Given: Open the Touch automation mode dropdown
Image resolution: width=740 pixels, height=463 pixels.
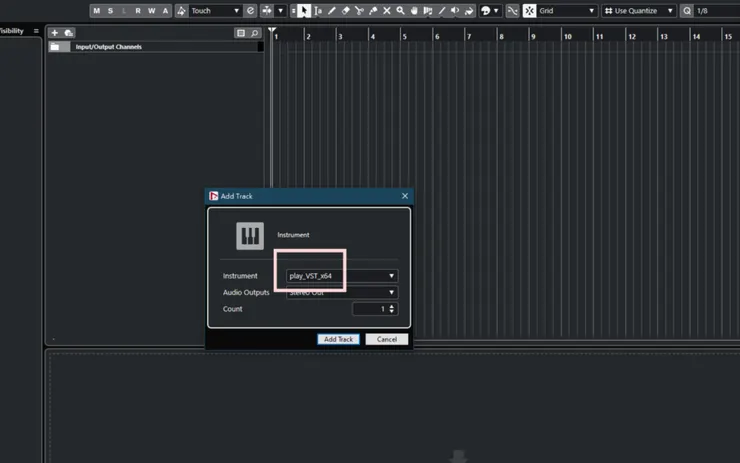Looking at the screenshot, I should pyautogui.click(x=215, y=10).
